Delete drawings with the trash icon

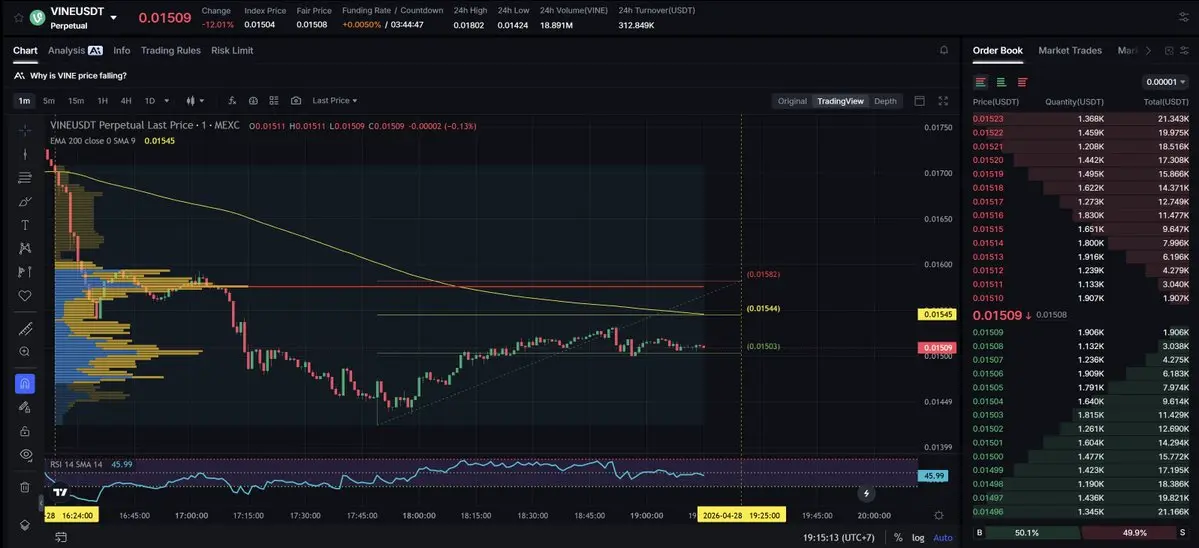(24, 487)
